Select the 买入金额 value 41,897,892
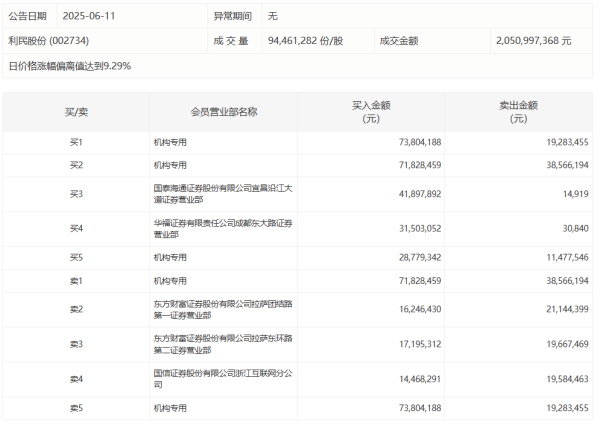 [x=412, y=193]
